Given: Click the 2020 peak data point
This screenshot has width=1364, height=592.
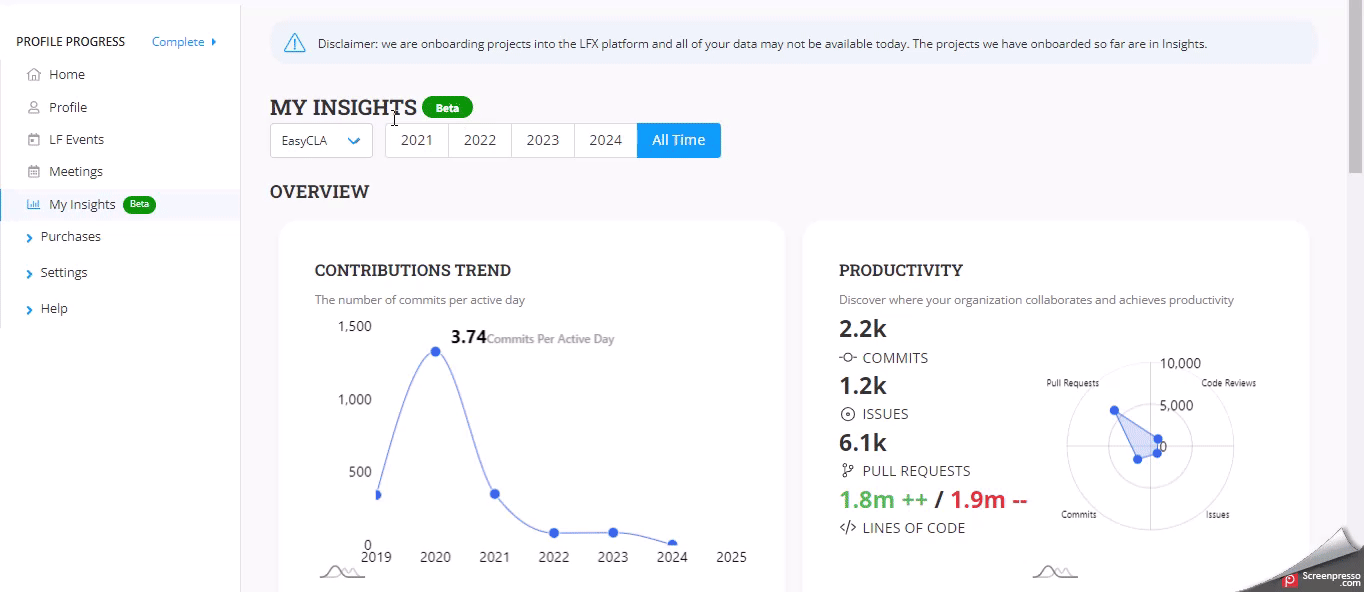Looking at the screenshot, I should (435, 351).
